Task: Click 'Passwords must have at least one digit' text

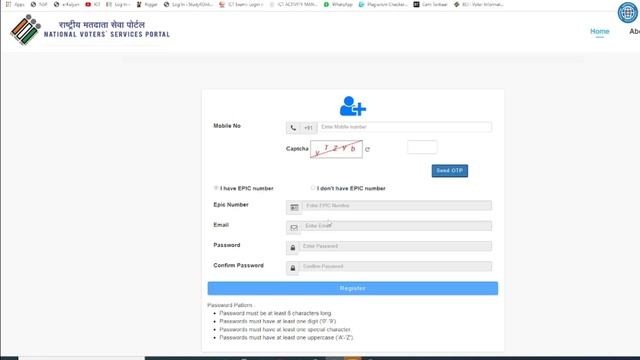Action: pos(278,321)
